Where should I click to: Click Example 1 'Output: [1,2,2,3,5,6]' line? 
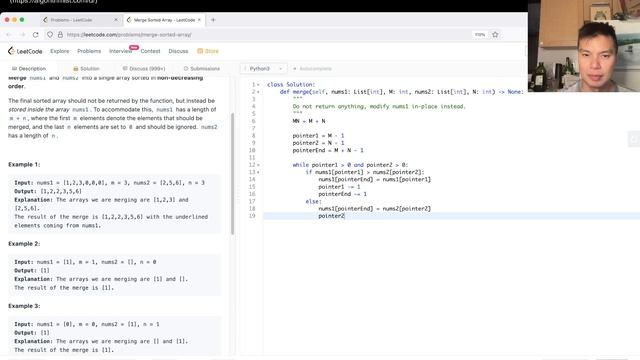pyautogui.click(x=48, y=191)
